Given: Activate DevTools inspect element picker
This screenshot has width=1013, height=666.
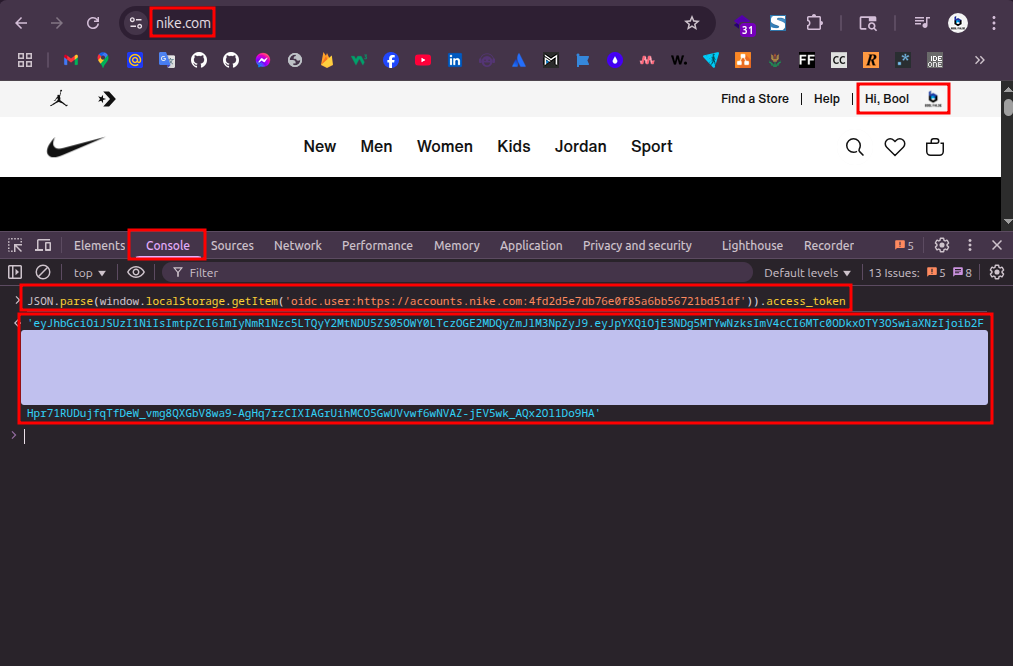Looking at the screenshot, I should click(15, 245).
